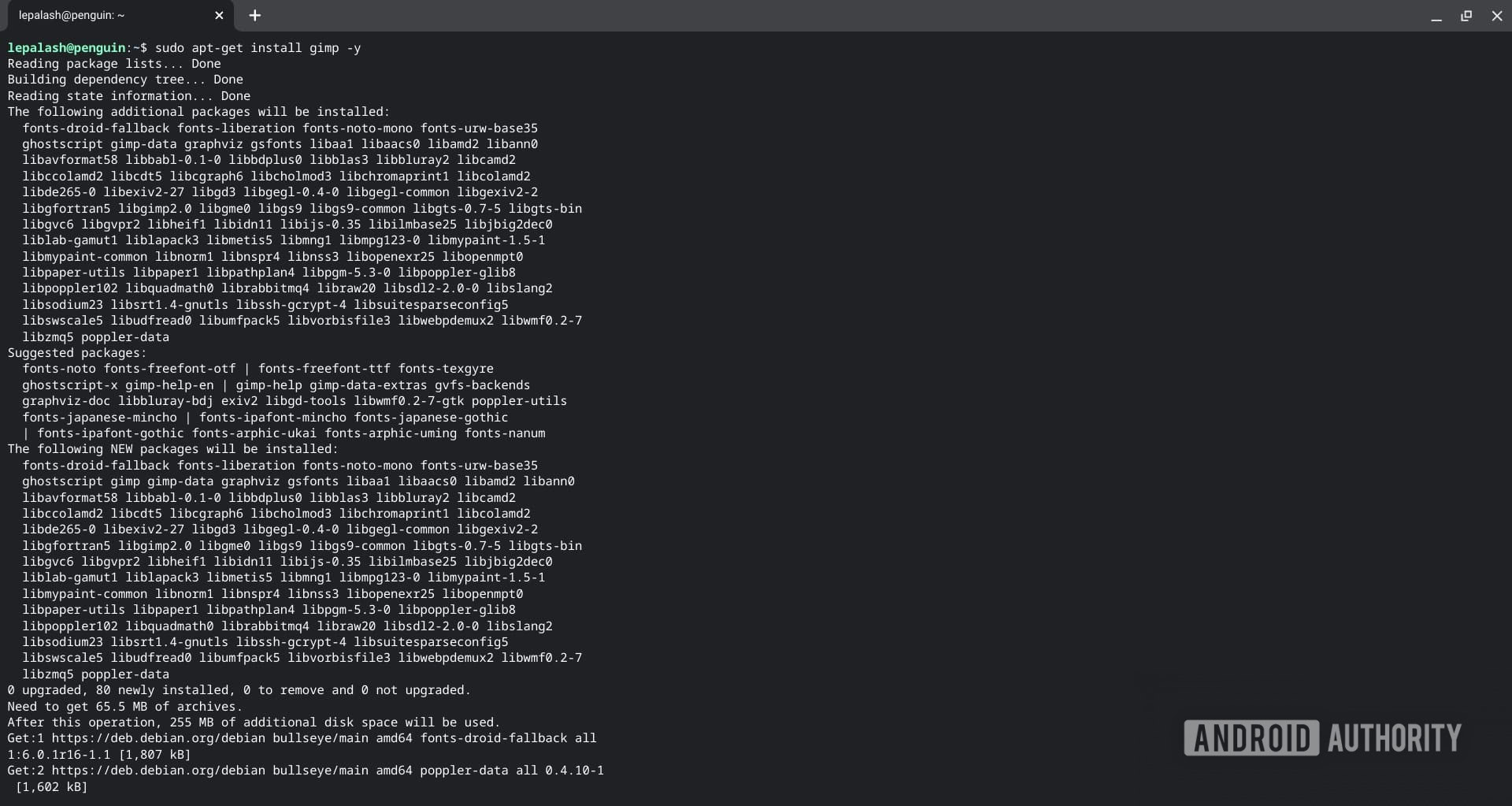Image resolution: width=1512 pixels, height=806 pixels.
Task: Click the 'Need to get 65.5 MB' line
Action: click(x=124, y=707)
